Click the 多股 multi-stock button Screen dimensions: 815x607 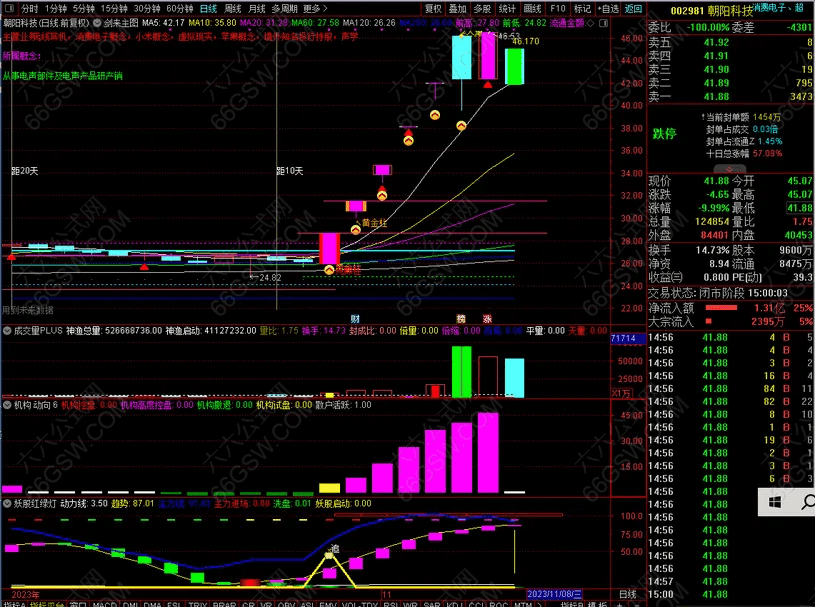[482, 8]
